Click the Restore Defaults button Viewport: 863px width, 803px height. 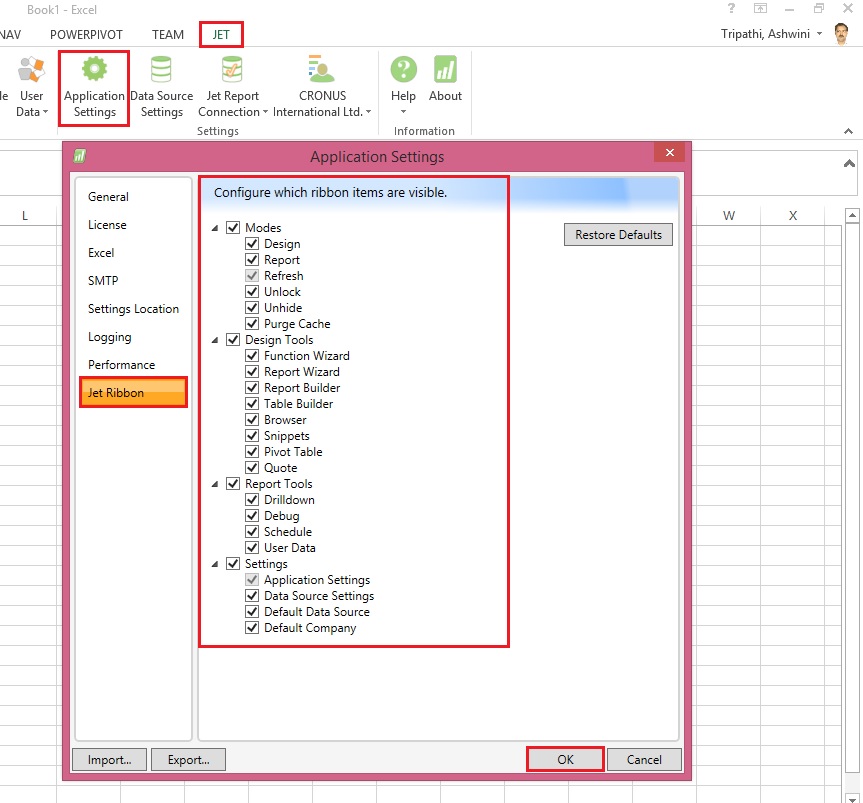[x=618, y=235]
